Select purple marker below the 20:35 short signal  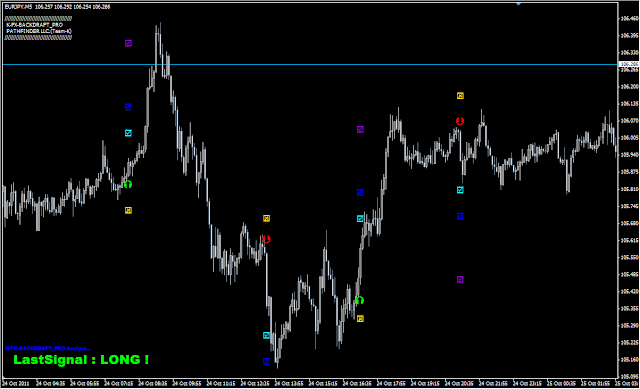(460, 279)
